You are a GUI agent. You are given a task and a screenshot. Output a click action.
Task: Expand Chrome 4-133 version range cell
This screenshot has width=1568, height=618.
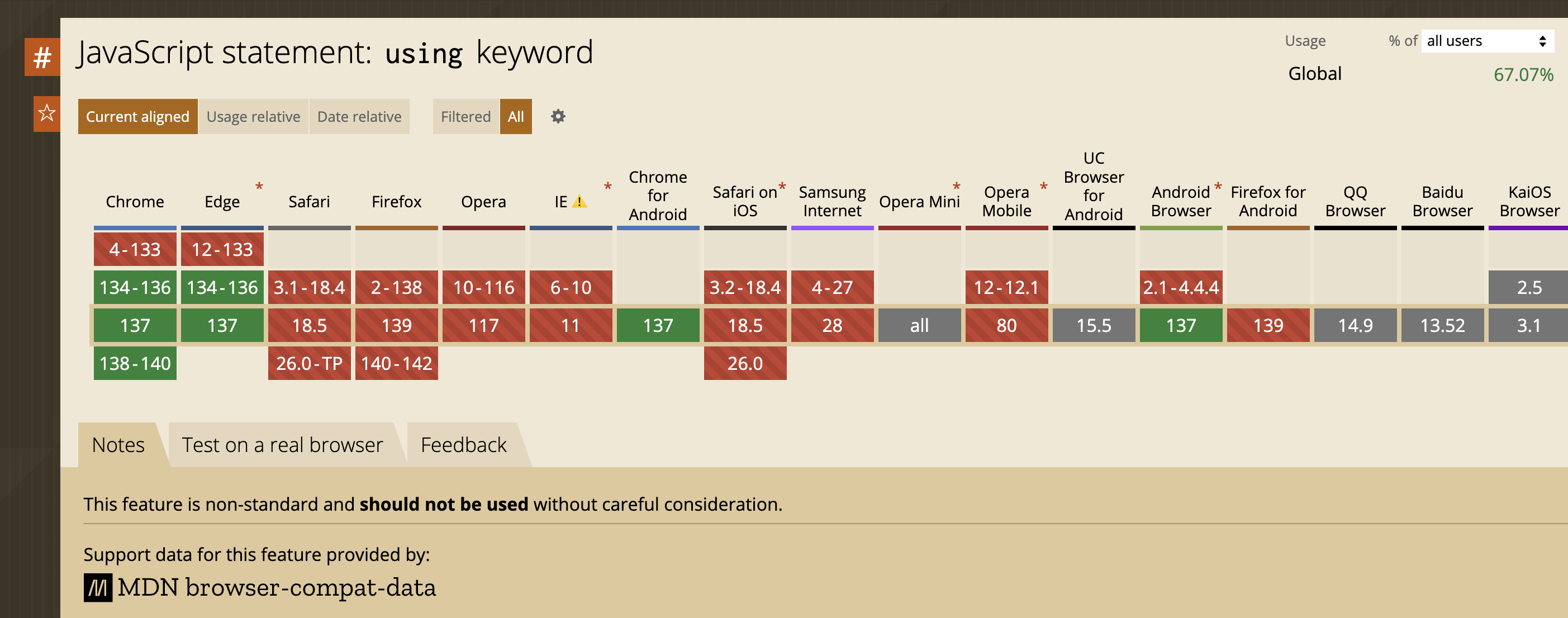click(135, 249)
